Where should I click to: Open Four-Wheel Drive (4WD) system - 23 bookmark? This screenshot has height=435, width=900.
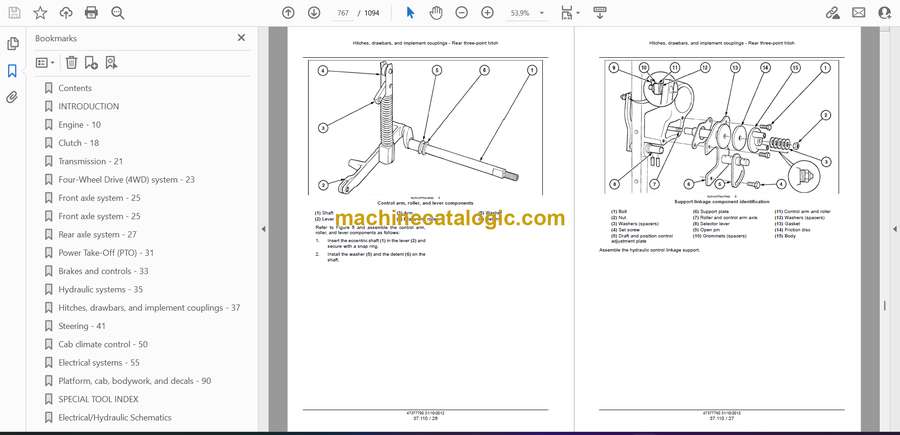126,180
